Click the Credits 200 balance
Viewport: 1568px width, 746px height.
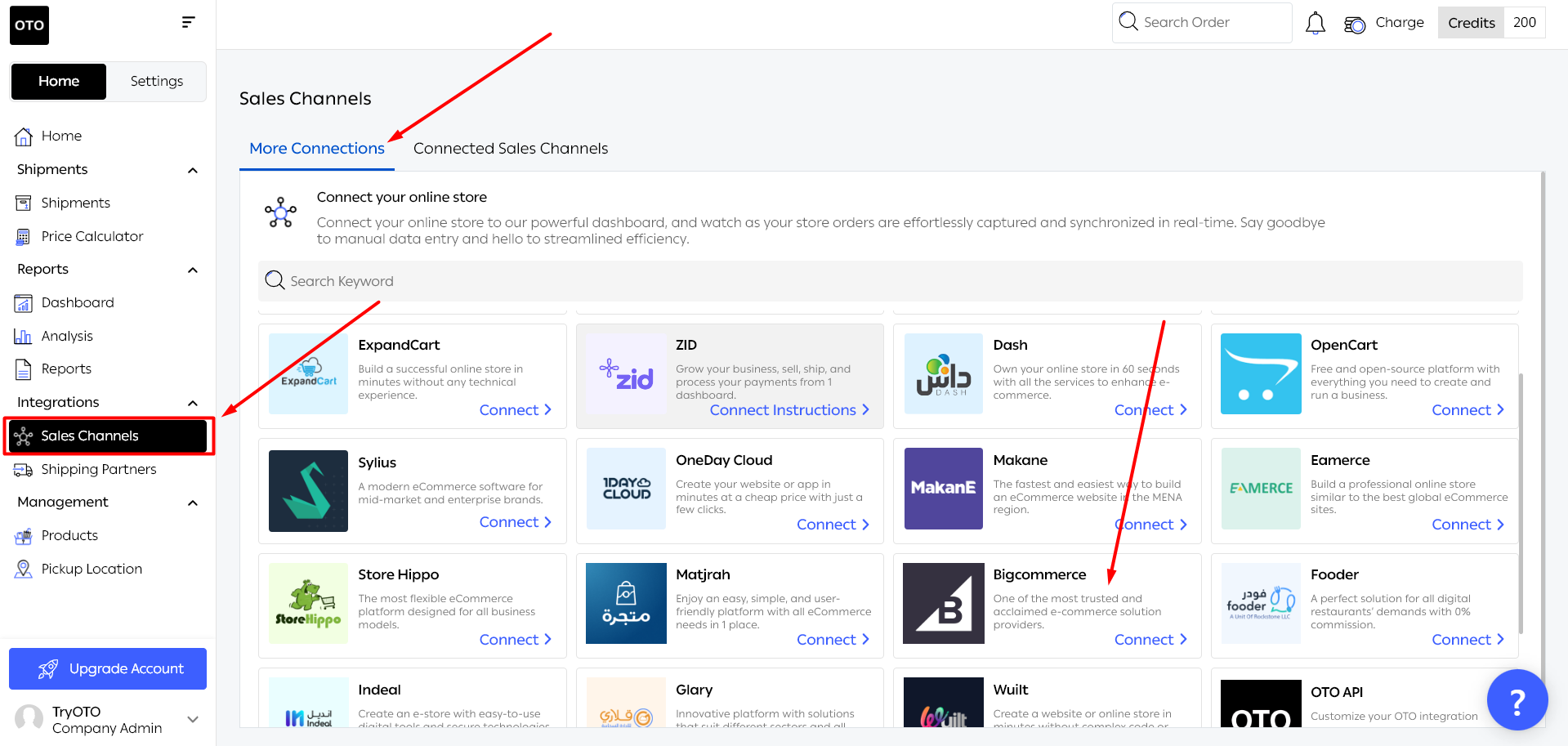tap(1491, 23)
